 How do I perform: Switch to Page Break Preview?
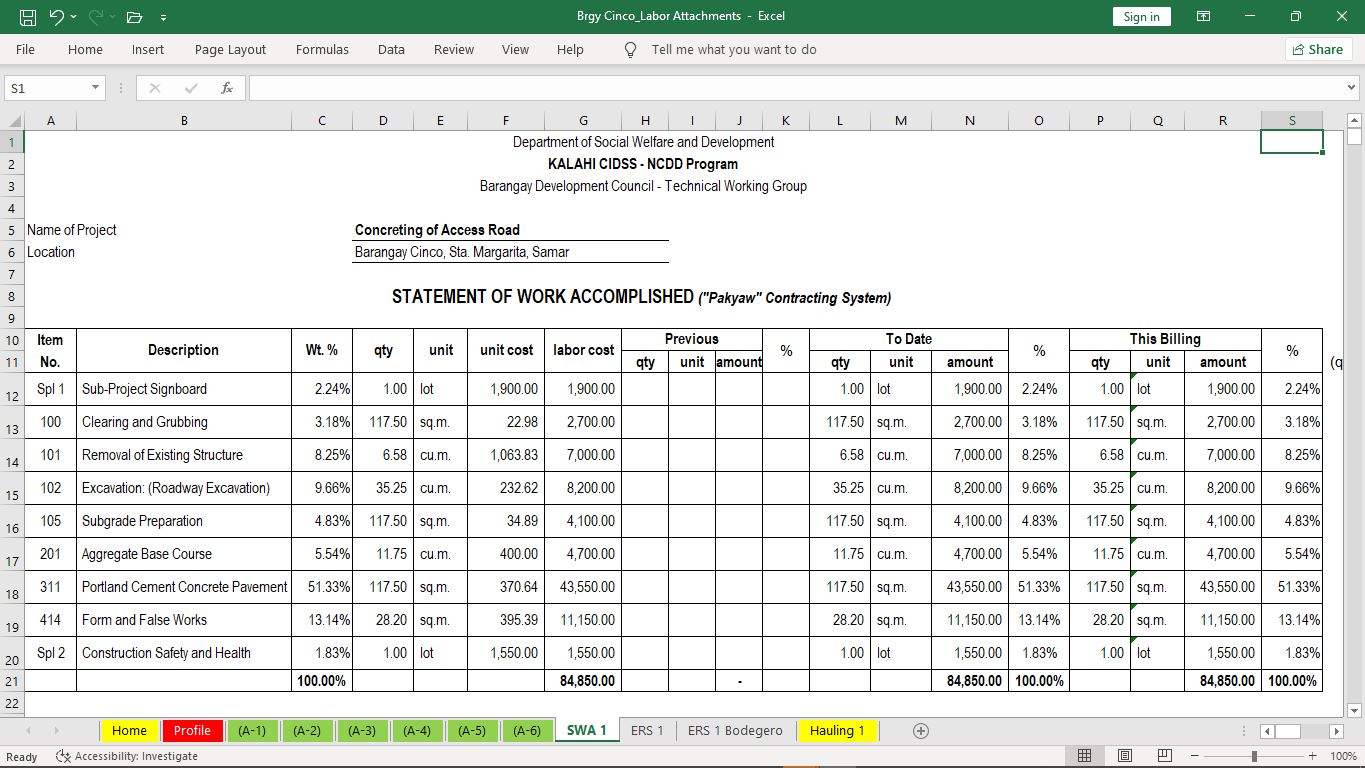[x=1166, y=757]
